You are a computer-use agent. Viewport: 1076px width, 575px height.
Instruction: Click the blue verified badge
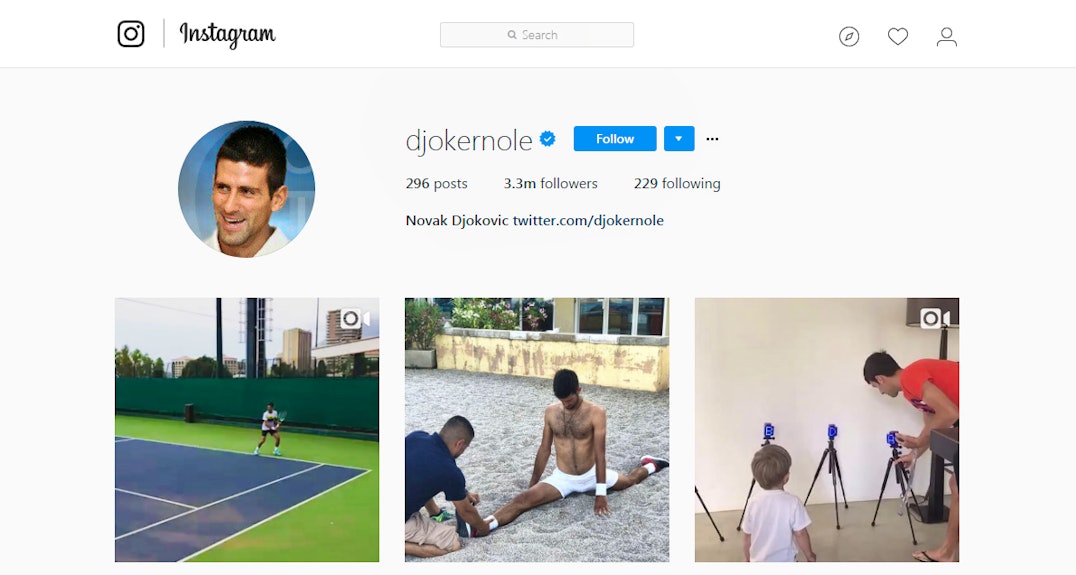pyautogui.click(x=548, y=139)
